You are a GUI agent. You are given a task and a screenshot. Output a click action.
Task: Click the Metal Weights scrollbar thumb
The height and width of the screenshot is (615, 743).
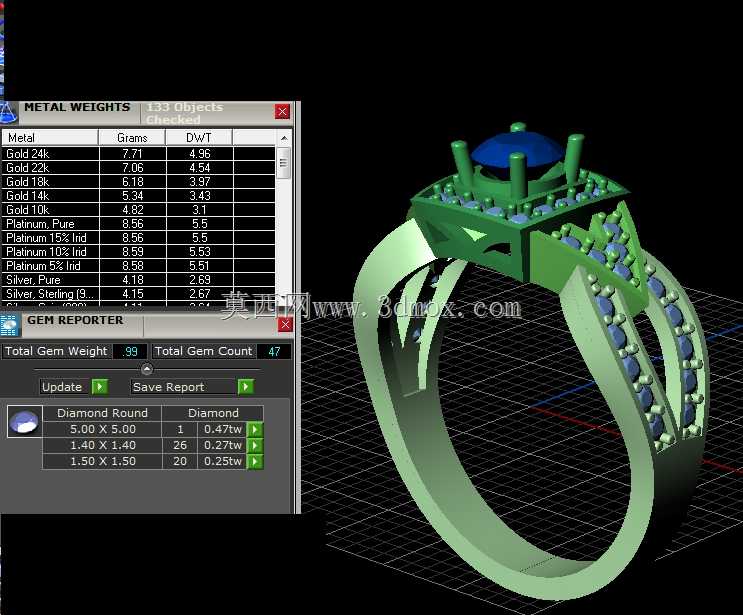click(x=283, y=163)
